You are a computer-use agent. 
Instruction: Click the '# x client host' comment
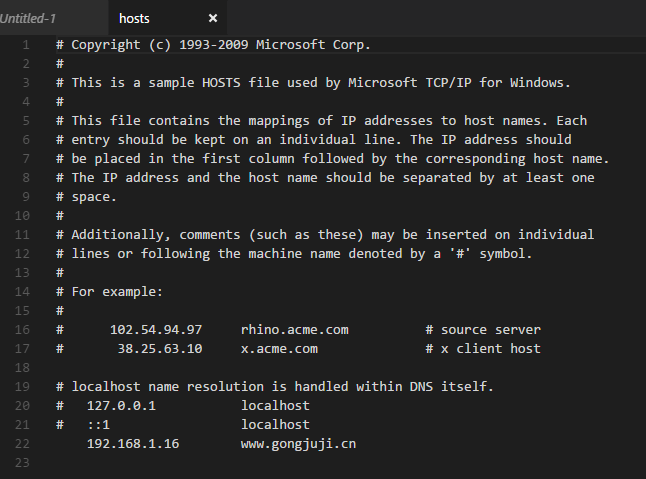[483, 349]
